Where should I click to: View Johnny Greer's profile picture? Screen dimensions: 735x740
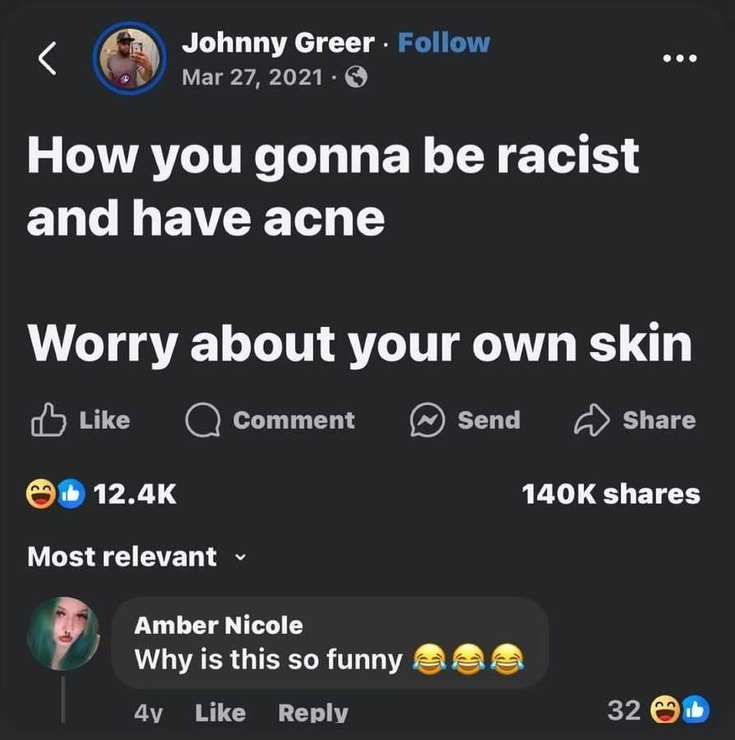pyautogui.click(x=129, y=59)
